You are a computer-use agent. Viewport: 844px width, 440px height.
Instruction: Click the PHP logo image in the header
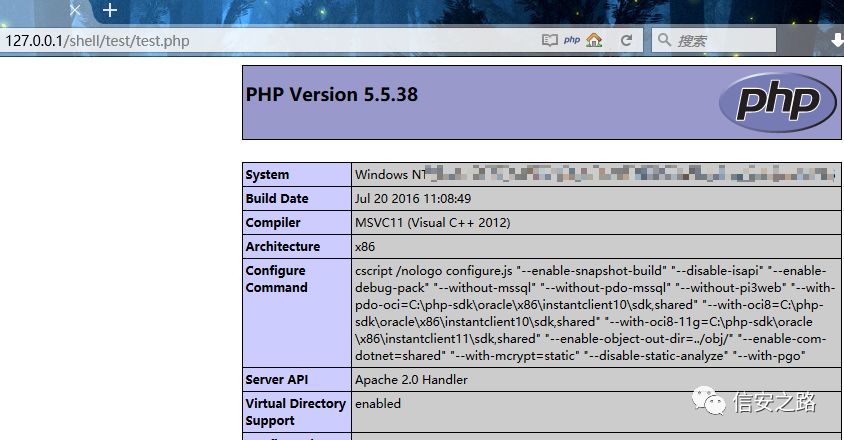pos(778,102)
